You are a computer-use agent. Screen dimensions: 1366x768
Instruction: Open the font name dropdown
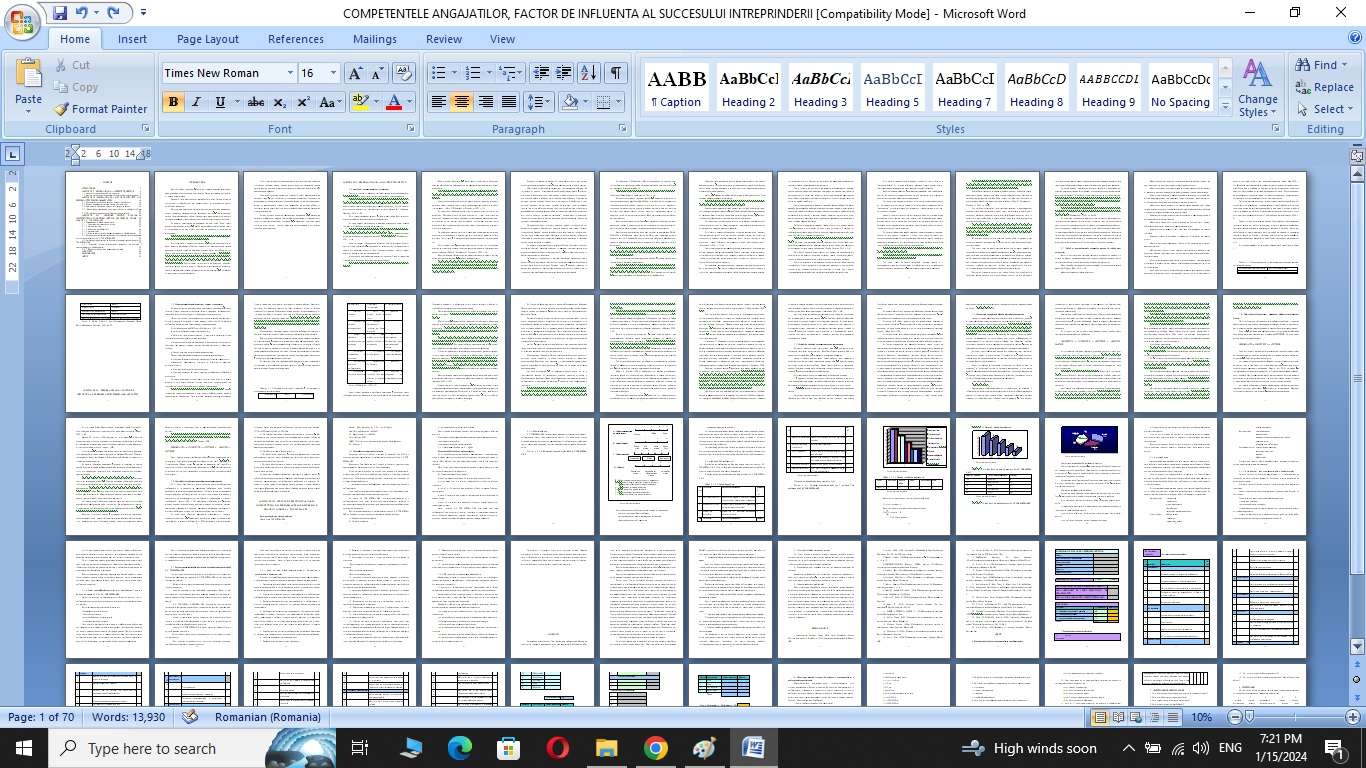click(290, 73)
